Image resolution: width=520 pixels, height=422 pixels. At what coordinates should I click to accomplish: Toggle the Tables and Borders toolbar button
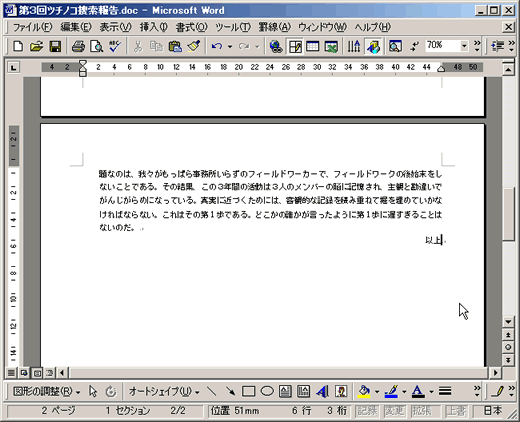click(295, 46)
